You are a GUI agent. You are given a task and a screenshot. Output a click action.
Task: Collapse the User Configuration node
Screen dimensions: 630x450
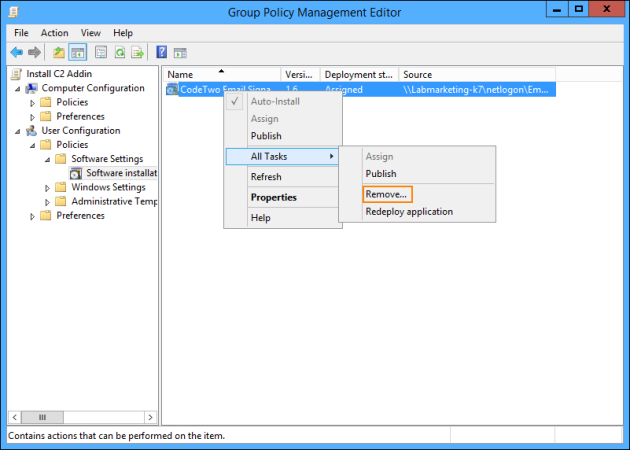(18, 131)
